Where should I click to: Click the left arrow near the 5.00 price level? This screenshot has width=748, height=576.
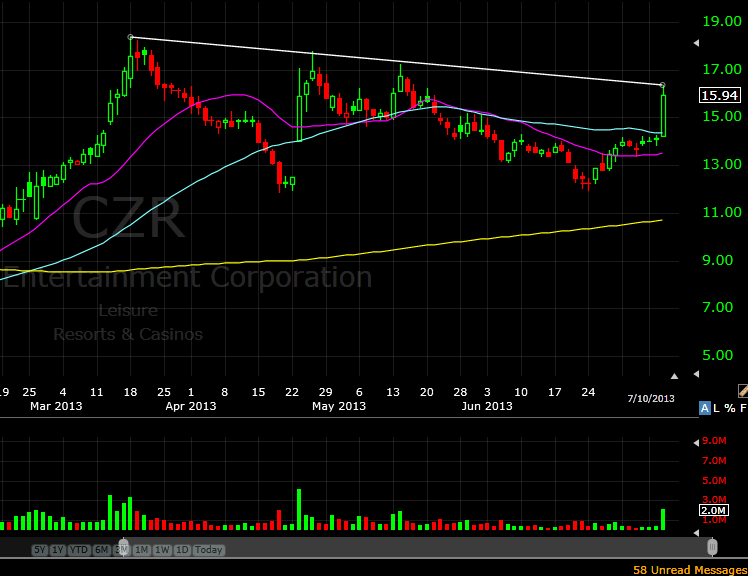coord(696,374)
